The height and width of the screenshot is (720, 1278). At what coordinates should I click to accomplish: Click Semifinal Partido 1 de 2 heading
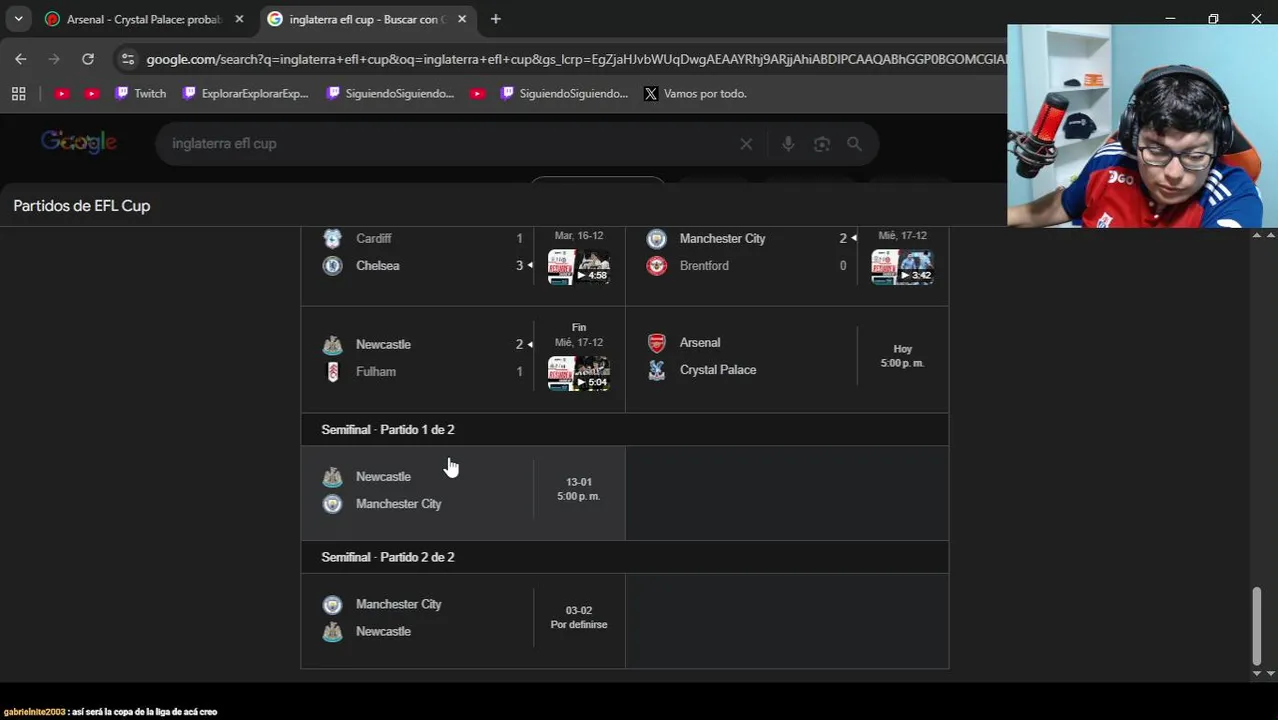coord(388,429)
